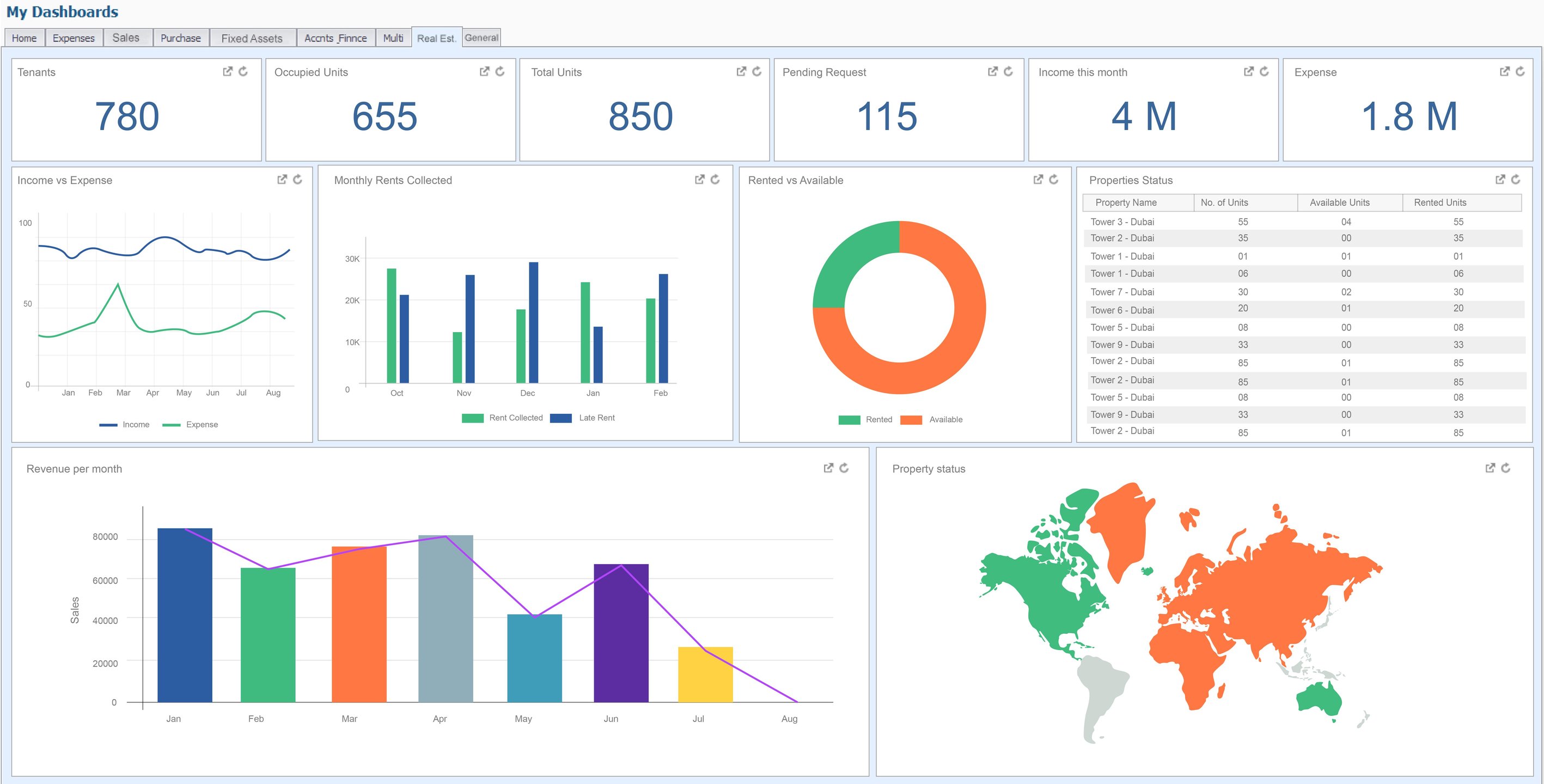This screenshot has height=784, width=1544.
Task: Toggle Income series in chart legend
Action: point(136,424)
